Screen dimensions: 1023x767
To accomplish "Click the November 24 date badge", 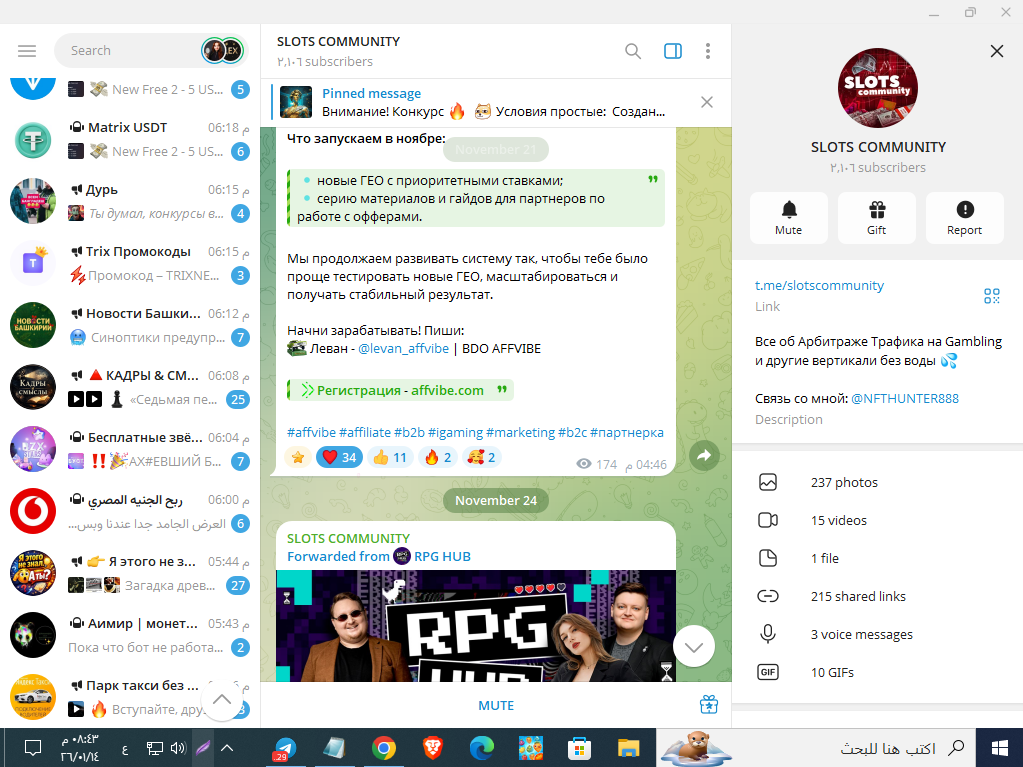I will [x=496, y=501].
